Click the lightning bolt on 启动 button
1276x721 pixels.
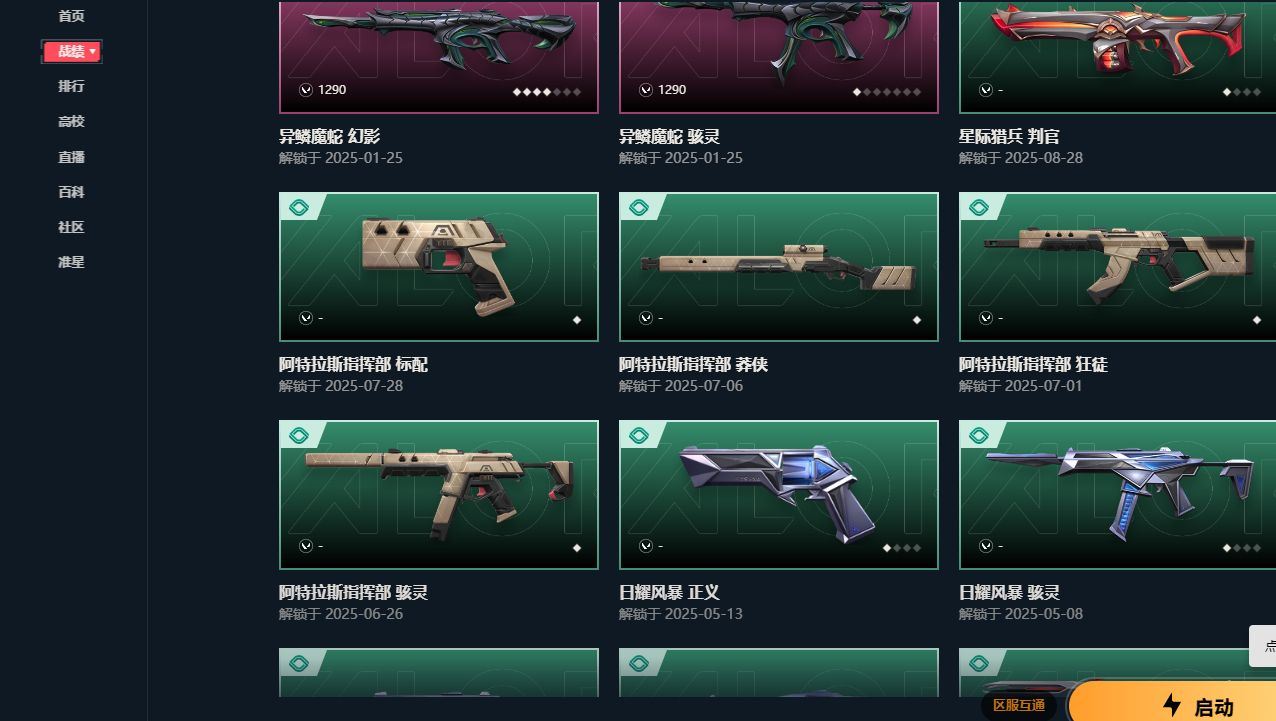pos(1173,706)
